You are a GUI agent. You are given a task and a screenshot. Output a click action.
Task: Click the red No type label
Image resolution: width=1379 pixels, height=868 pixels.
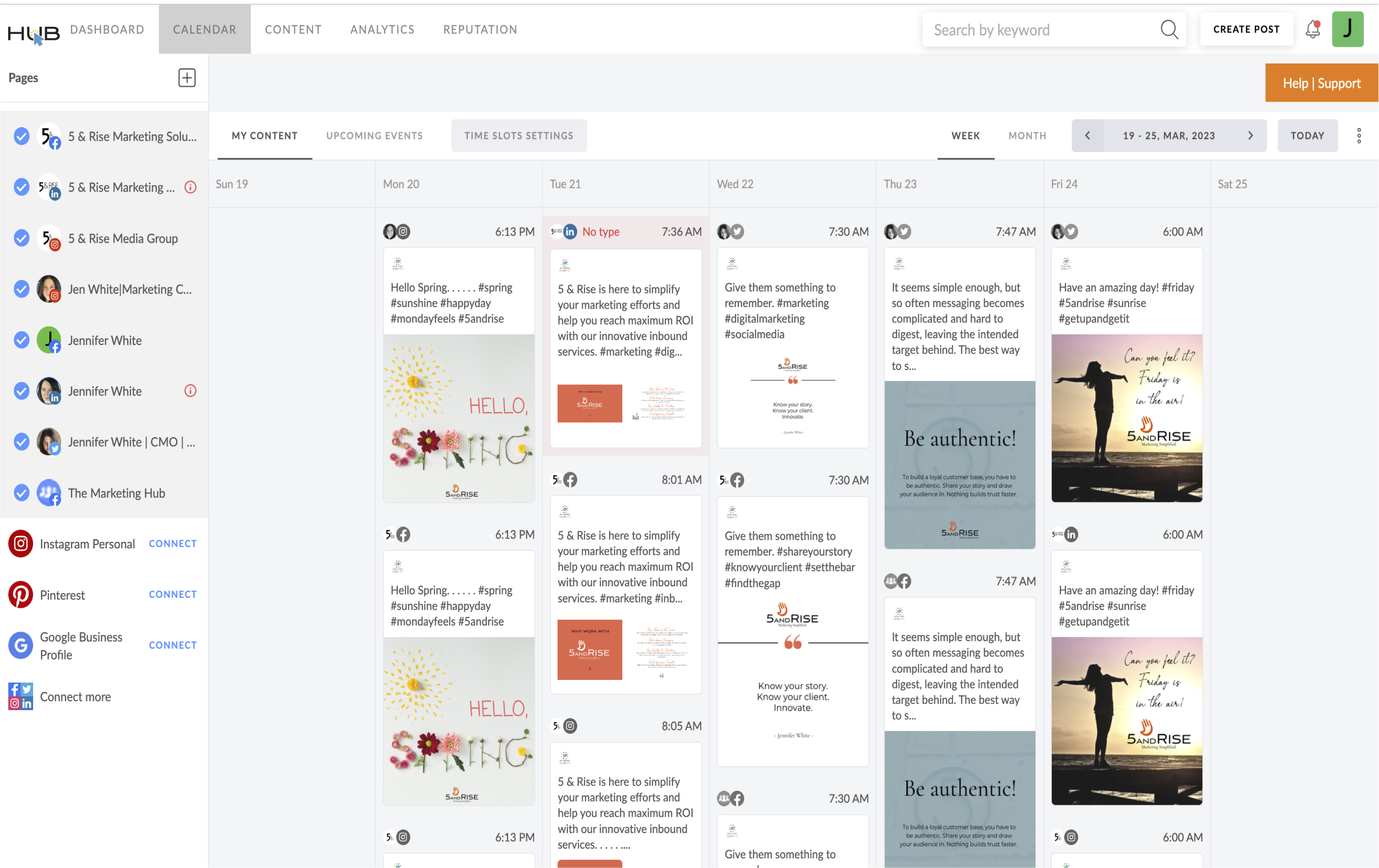click(x=601, y=232)
